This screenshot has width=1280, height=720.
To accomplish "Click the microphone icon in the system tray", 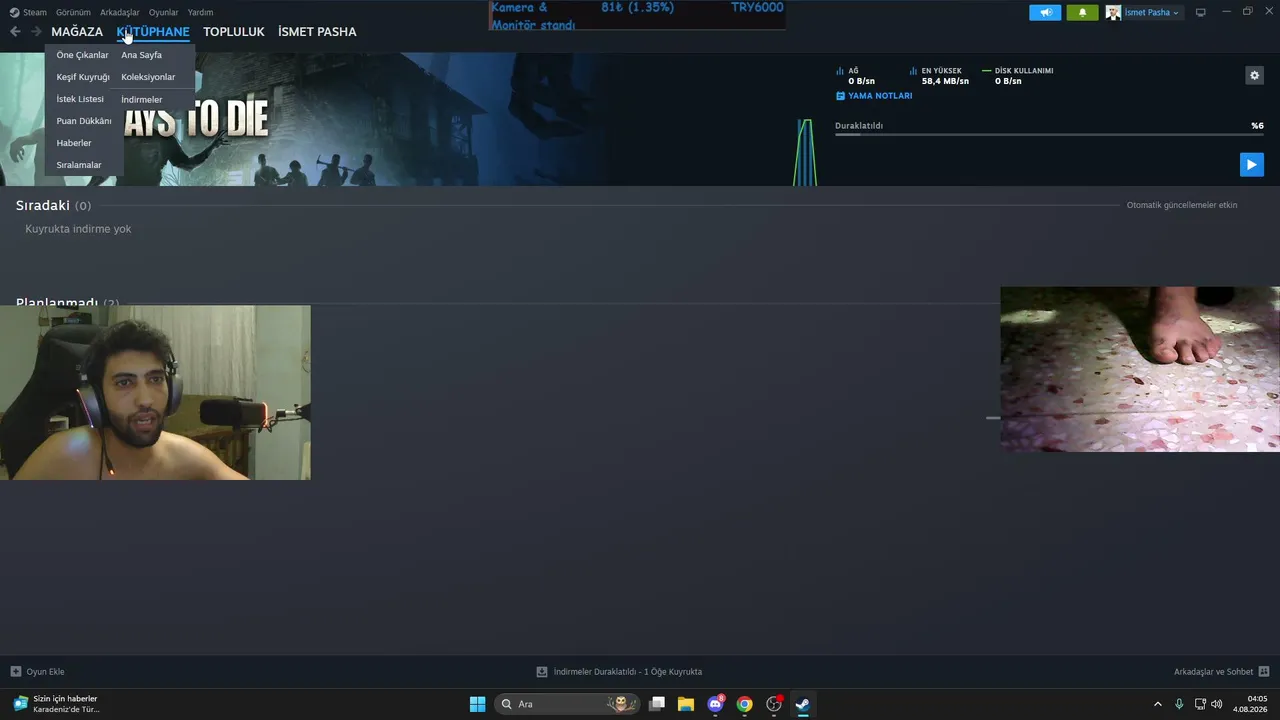I will click(1179, 704).
